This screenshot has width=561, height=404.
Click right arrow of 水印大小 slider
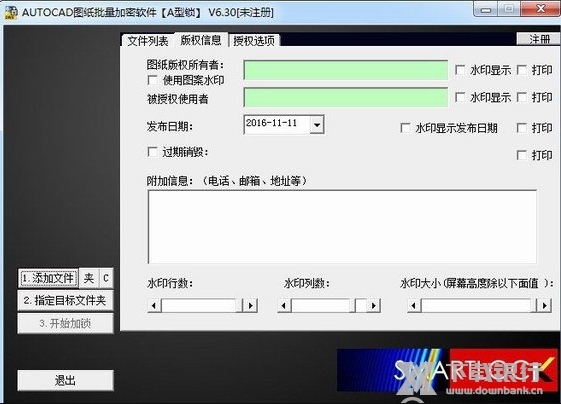tap(545, 306)
